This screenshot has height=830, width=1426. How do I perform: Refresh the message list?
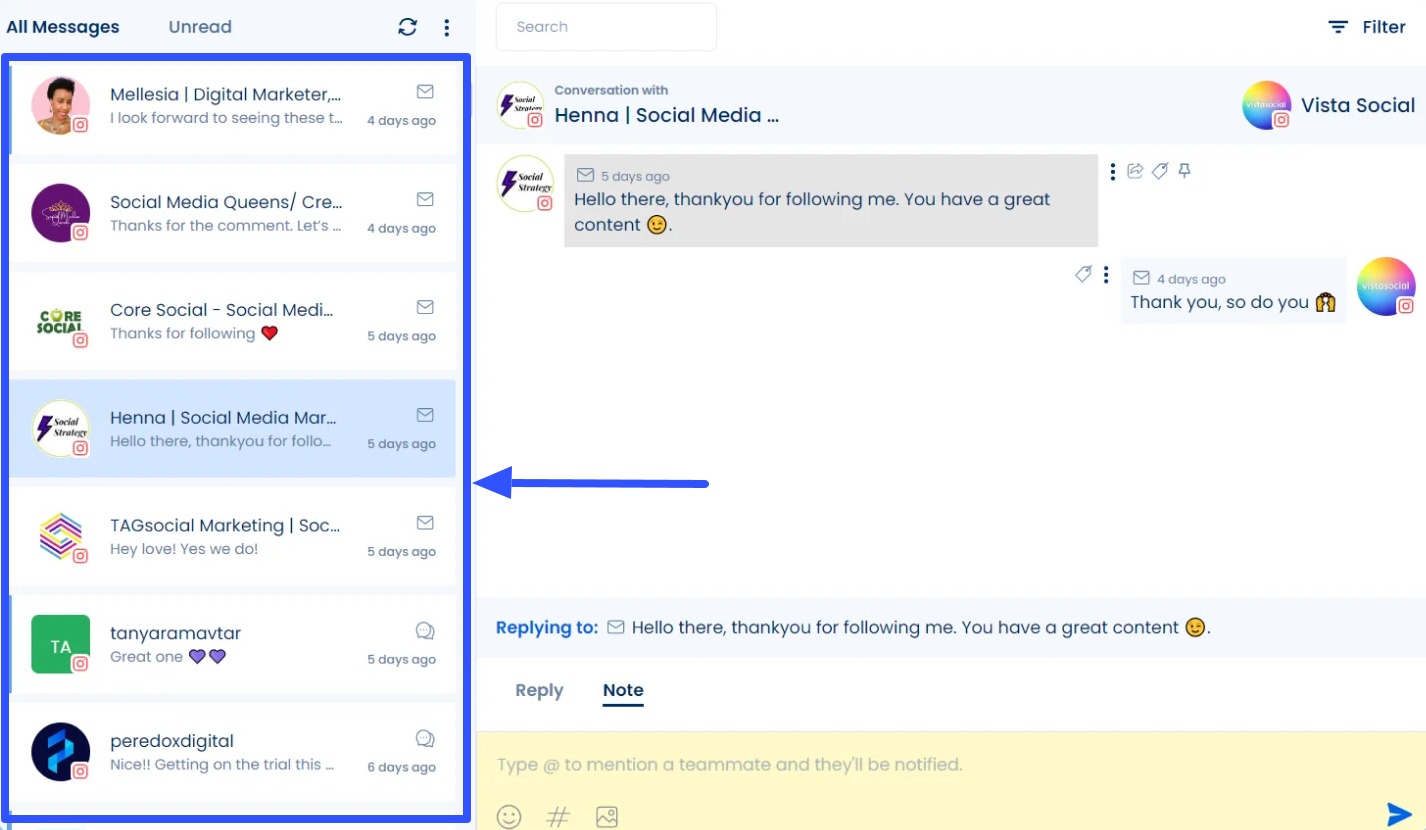407,27
